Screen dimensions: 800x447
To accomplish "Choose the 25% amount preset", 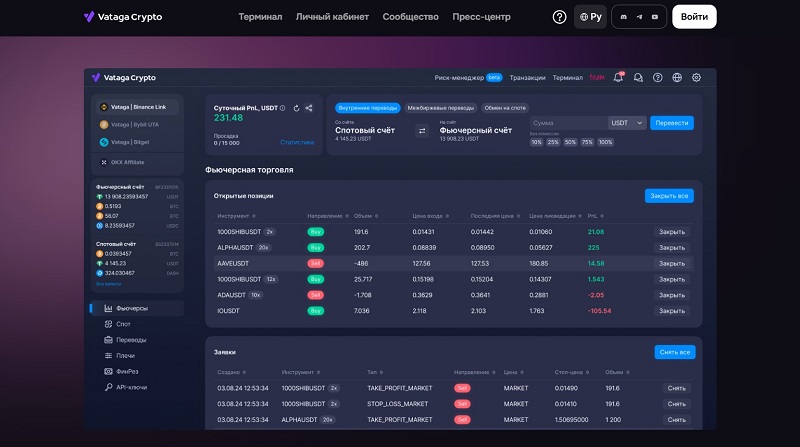I will [x=553, y=142].
